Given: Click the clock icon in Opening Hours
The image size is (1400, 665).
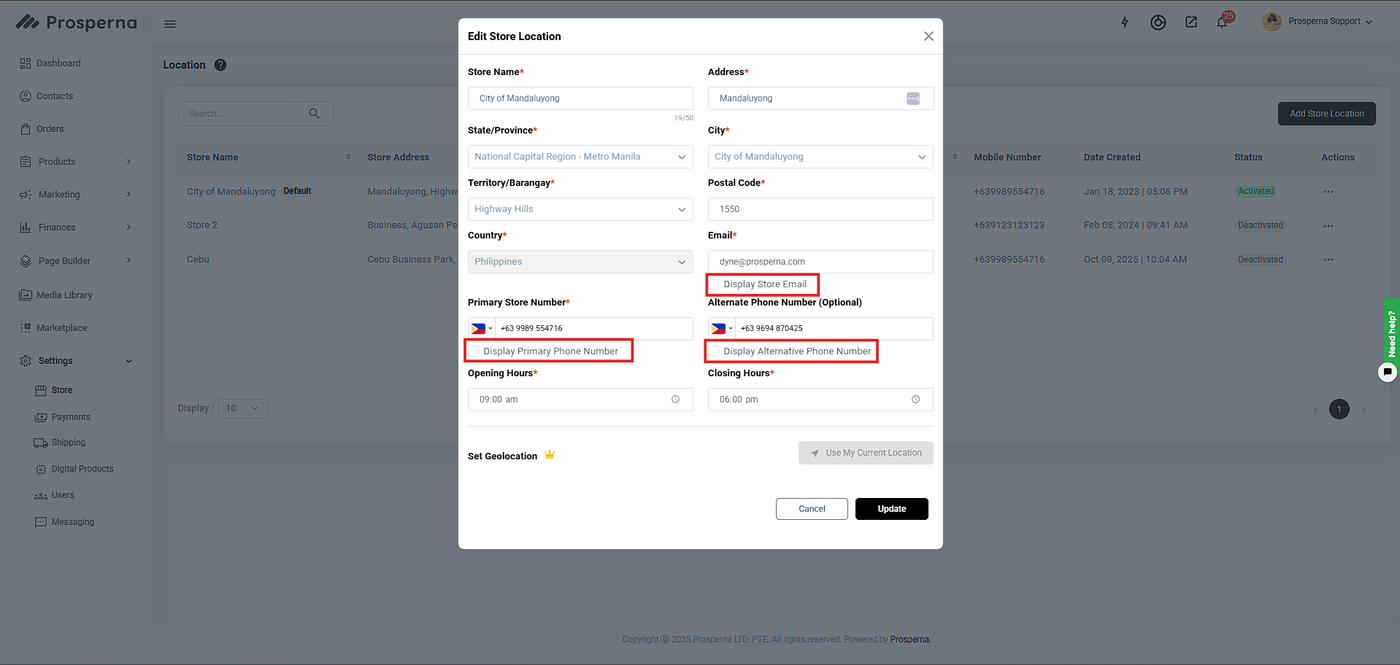Looking at the screenshot, I should (675, 399).
